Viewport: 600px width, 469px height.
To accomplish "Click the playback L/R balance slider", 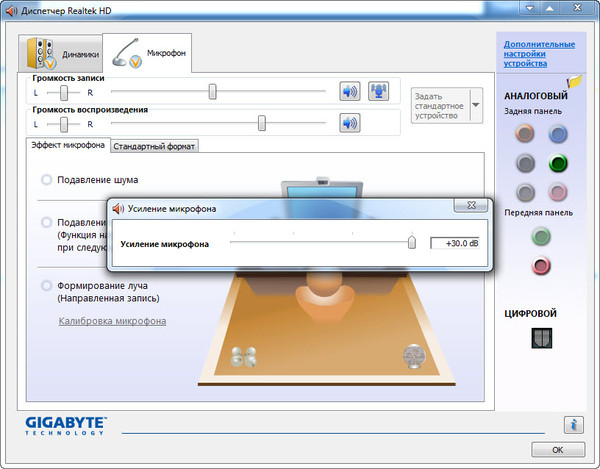I will [64, 124].
